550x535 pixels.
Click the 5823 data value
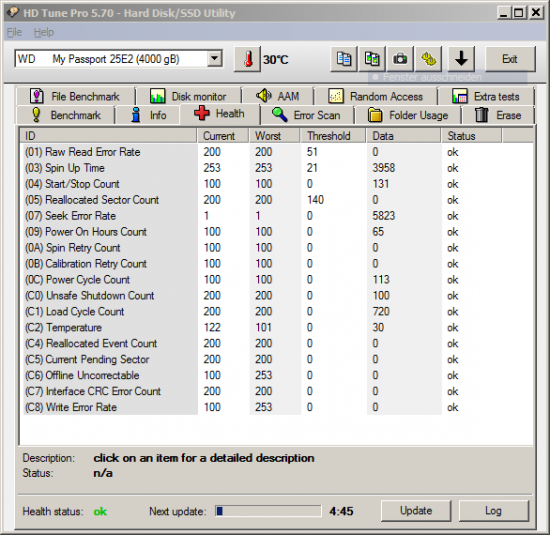384,216
